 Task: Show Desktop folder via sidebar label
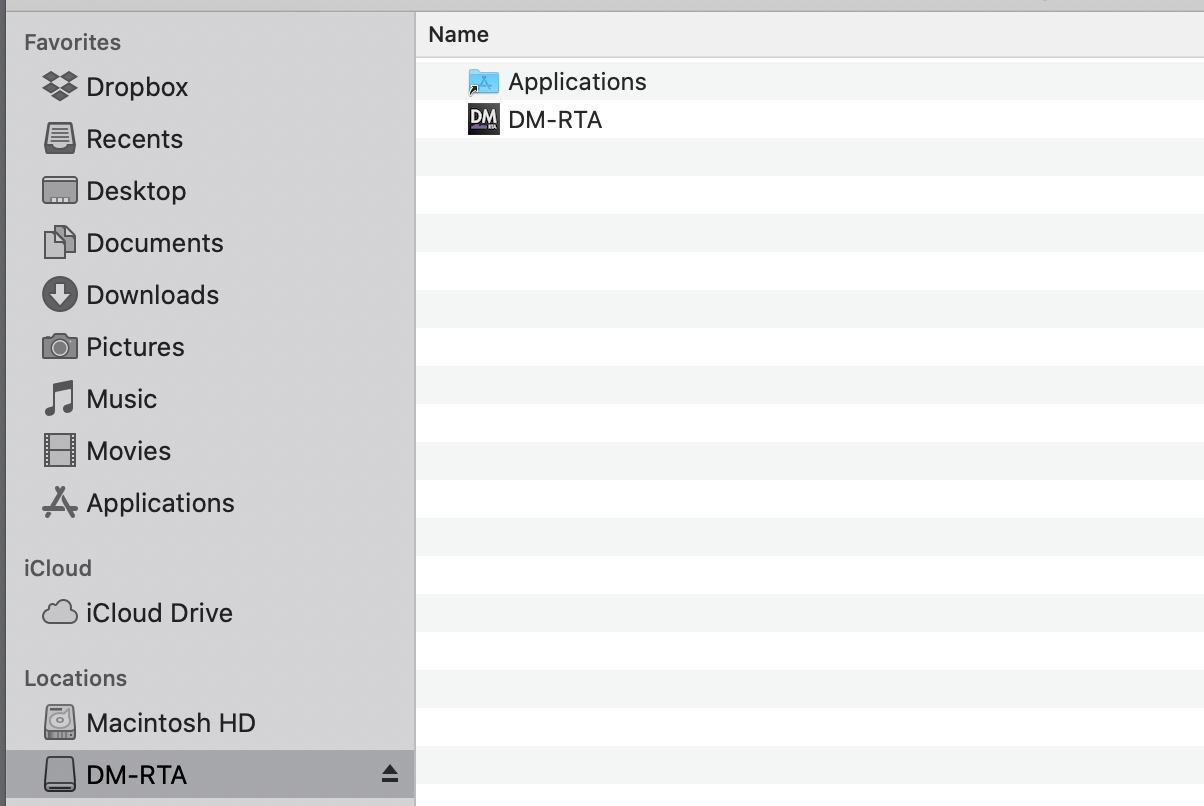coord(136,191)
